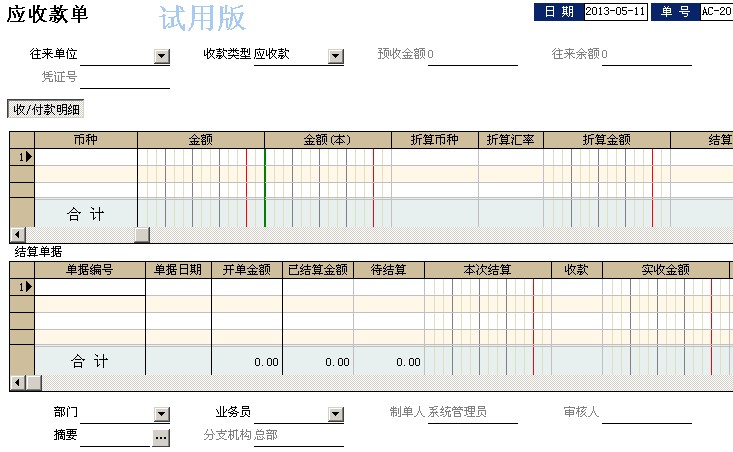733x452 pixels.
Task: Click the scrollbar thumb of 结算单据 grid
Action: pos(34,383)
